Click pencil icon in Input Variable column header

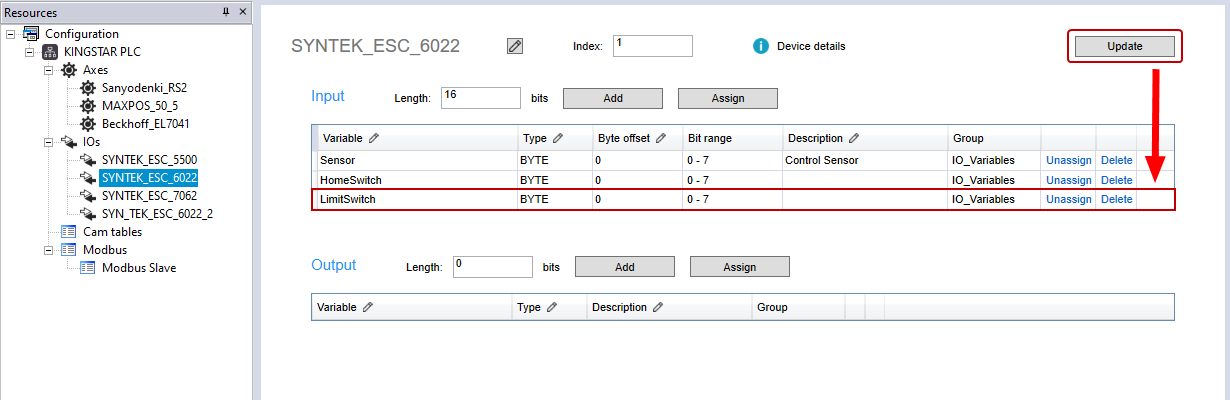pos(373,138)
